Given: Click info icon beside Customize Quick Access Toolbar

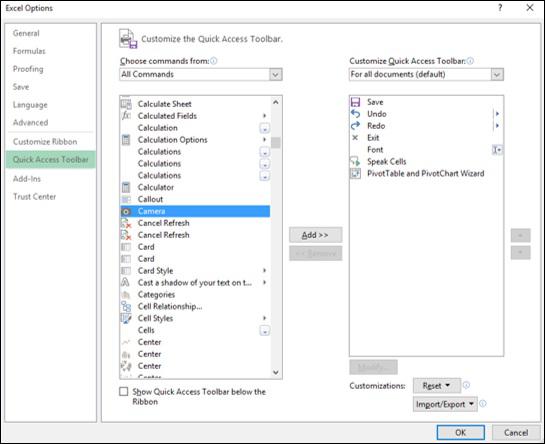Looking at the screenshot, I should click(x=470, y=61).
